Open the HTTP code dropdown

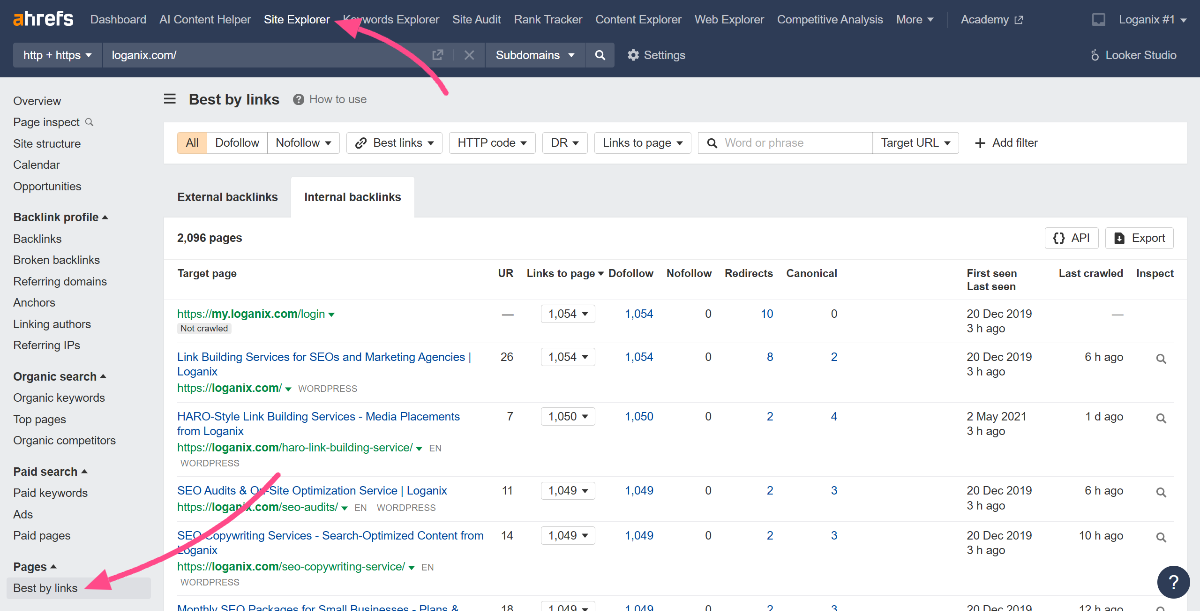pyautogui.click(x=492, y=143)
